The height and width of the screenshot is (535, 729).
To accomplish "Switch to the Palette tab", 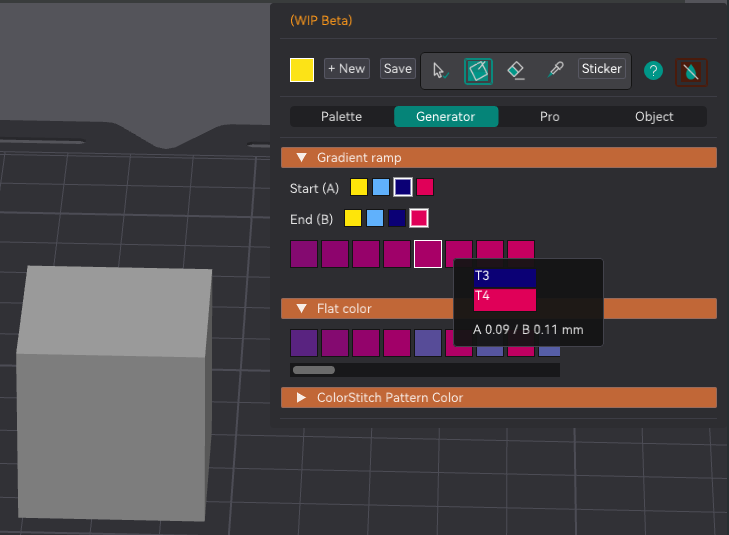I will [341, 117].
